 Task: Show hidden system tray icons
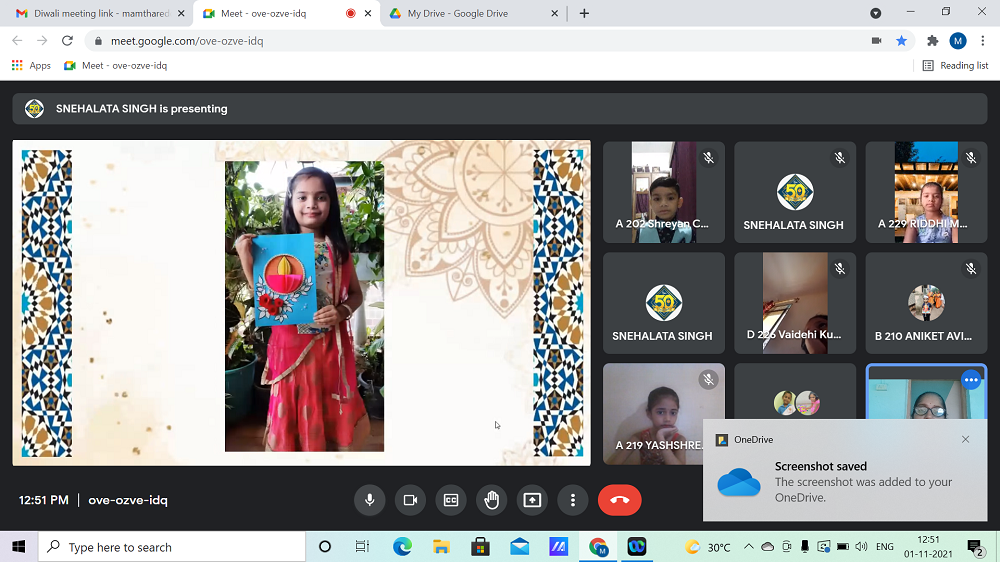point(748,547)
